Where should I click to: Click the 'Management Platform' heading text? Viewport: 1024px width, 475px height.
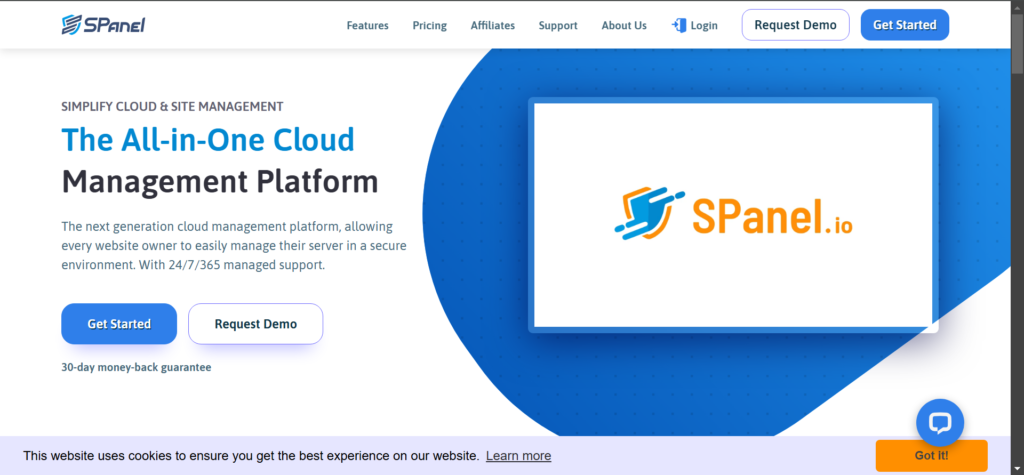(220, 182)
